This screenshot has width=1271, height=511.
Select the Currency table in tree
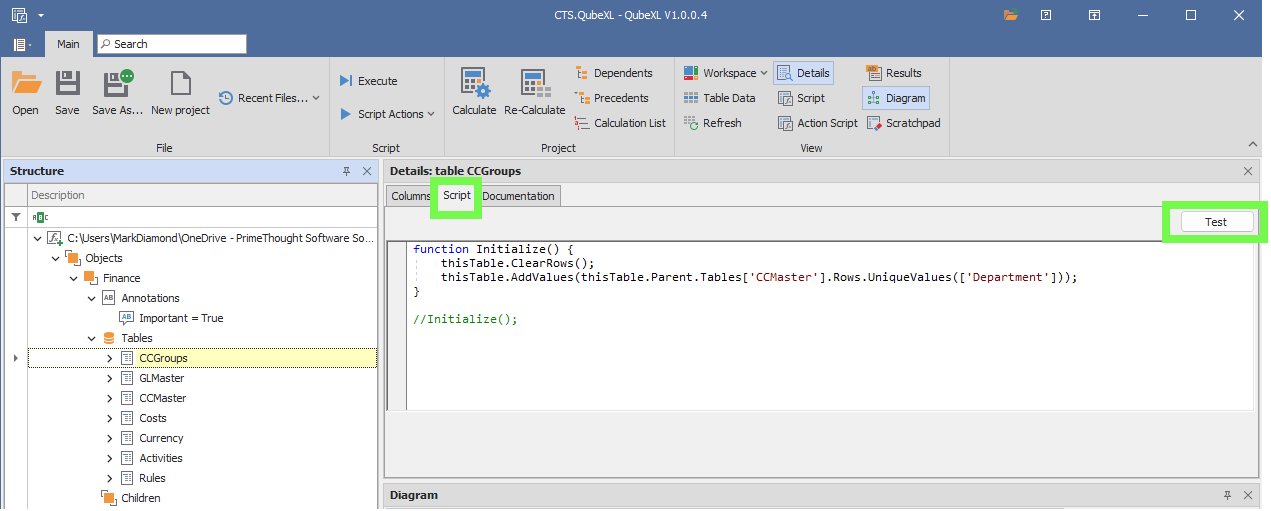pos(161,438)
